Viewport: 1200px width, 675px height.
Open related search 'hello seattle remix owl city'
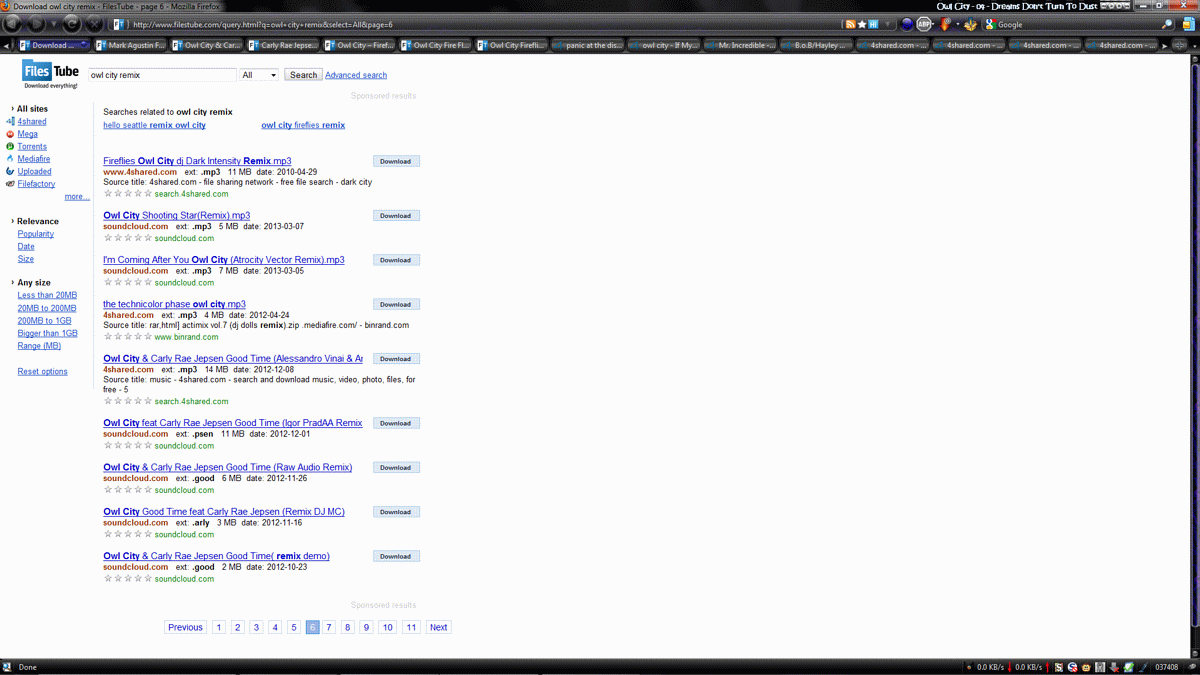coord(154,125)
